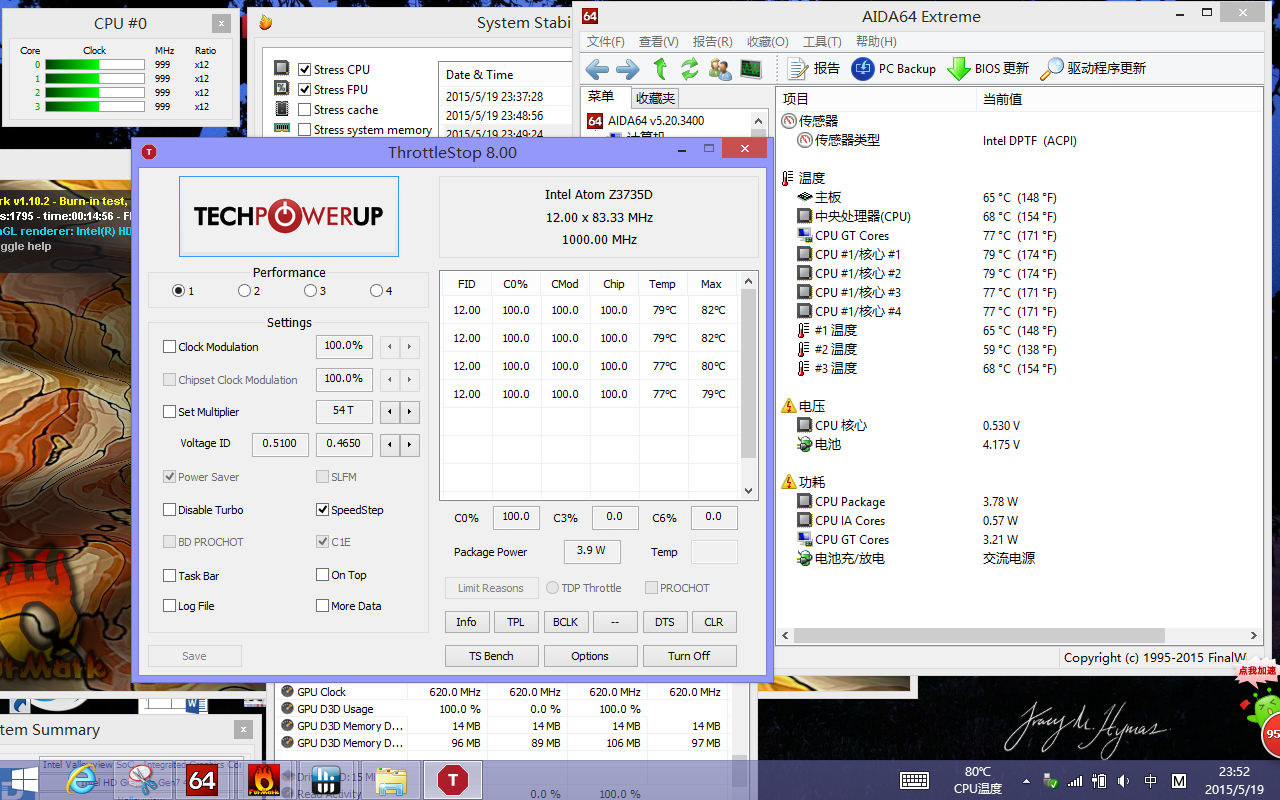
Task: Open the 查看(V) menu in AIDA64
Action: pos(659,42)
